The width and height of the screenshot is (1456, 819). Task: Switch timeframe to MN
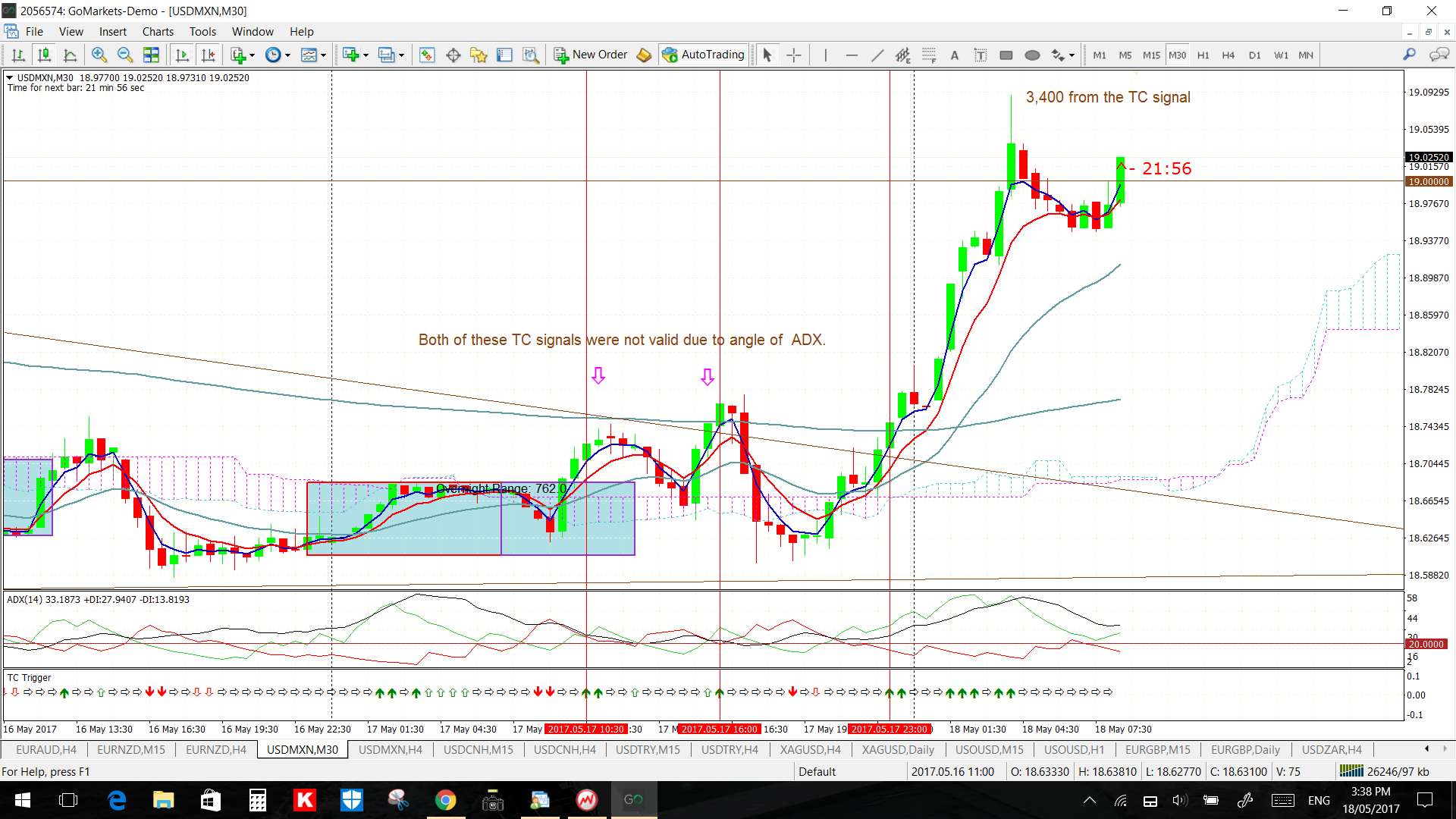click(1306, 55)
